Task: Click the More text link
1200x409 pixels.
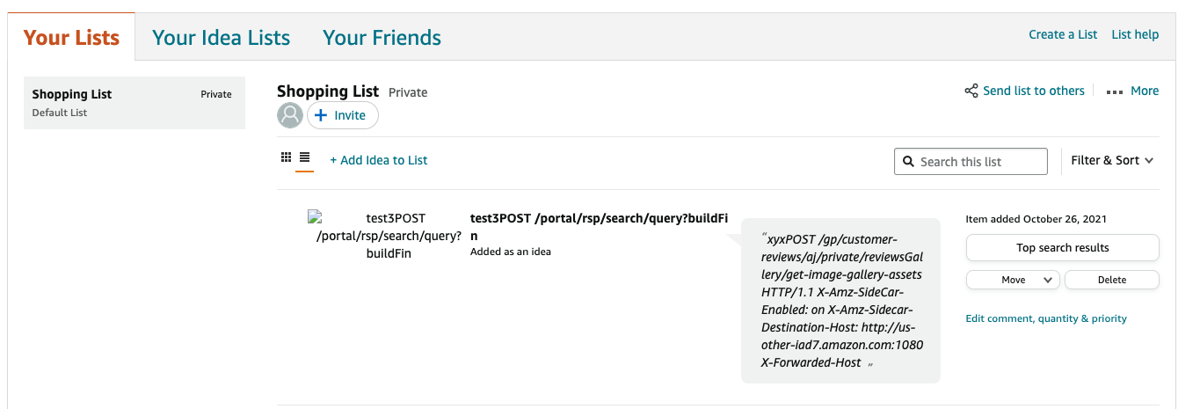Action: (1145, 91)
